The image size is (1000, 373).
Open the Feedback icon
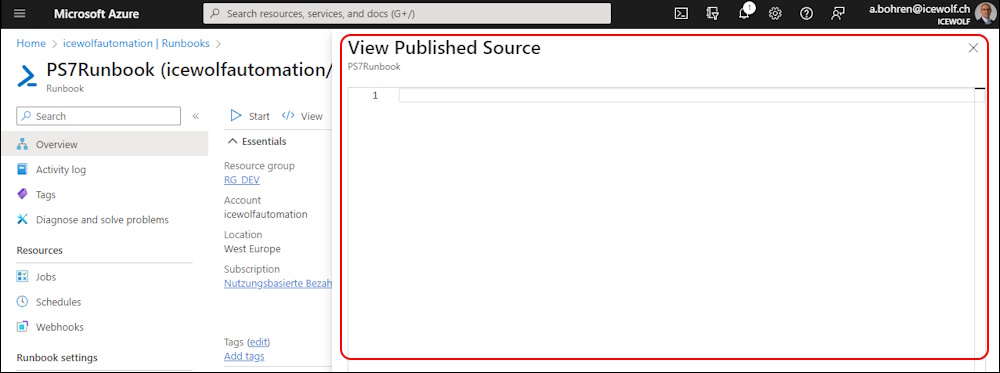[837, 13]
